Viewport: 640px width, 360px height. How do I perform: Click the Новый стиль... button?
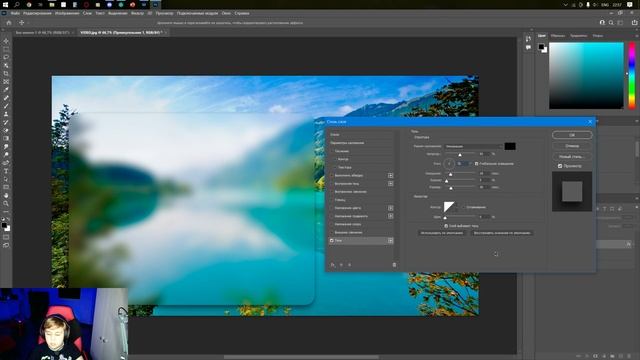coord(572,156)
